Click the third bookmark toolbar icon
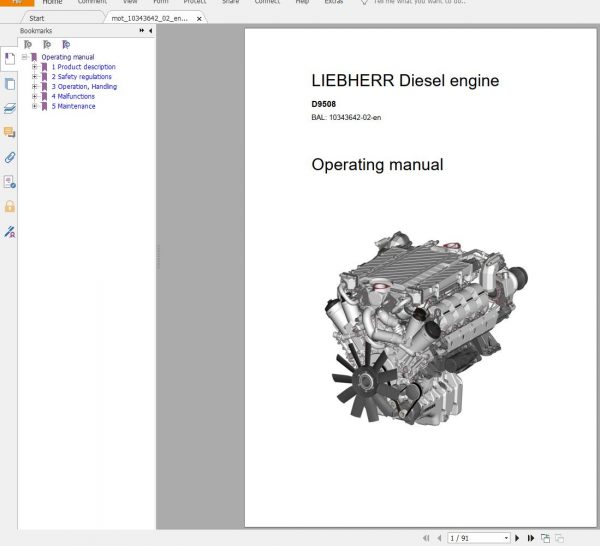Image resolution: width=600 pixels, height=546 pixels. [66, 44]
